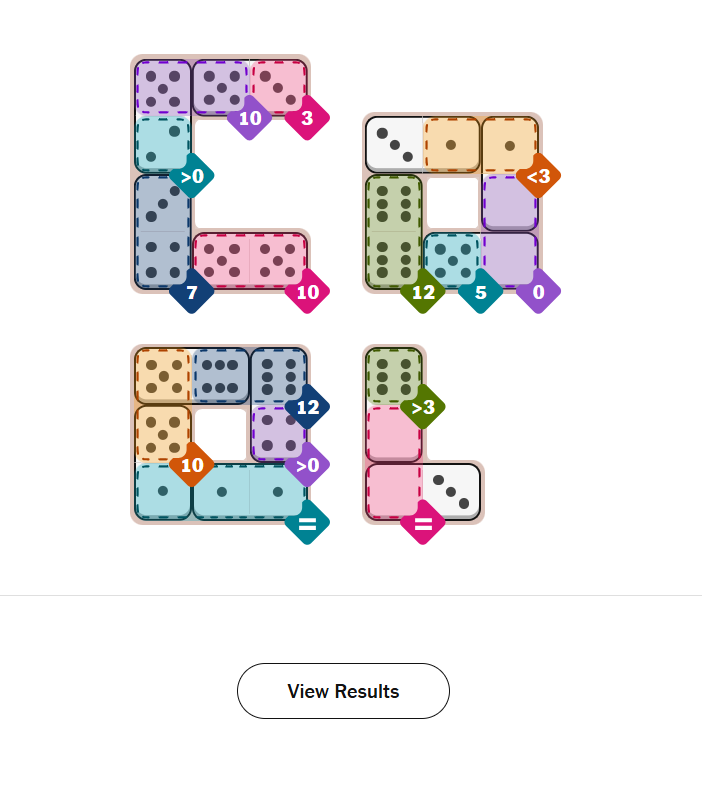
Task: Select the green diamond labeled 12
Action: coord(423,292)
